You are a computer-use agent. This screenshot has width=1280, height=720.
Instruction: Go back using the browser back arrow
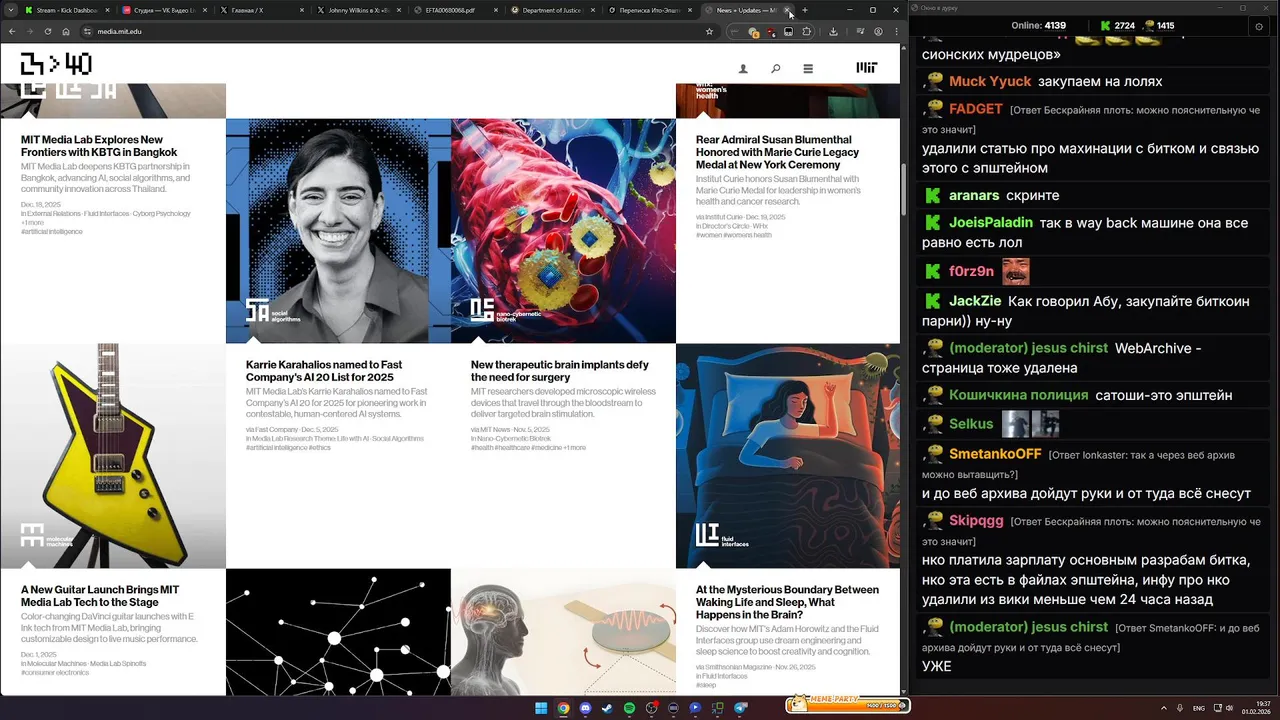[12, 31]
